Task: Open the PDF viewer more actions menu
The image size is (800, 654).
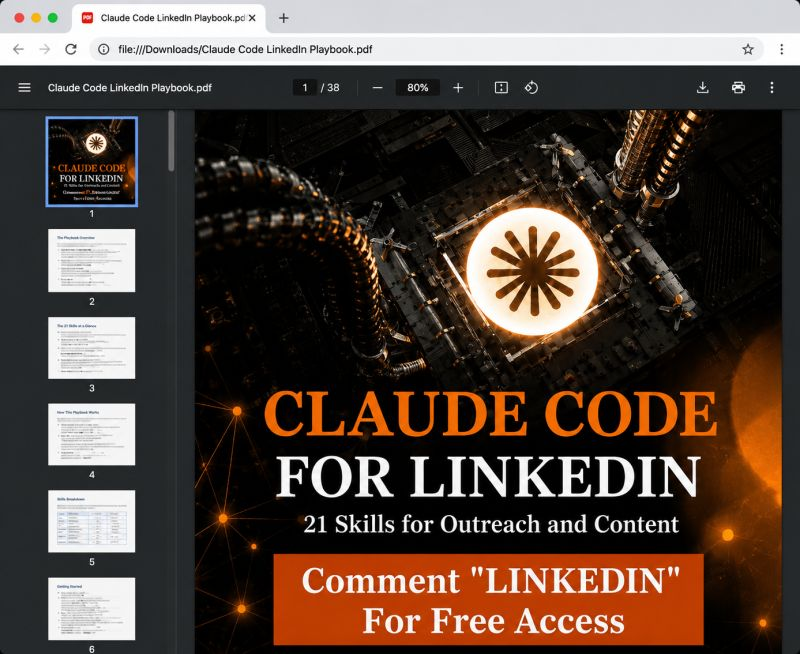Action: coord(771,88)
